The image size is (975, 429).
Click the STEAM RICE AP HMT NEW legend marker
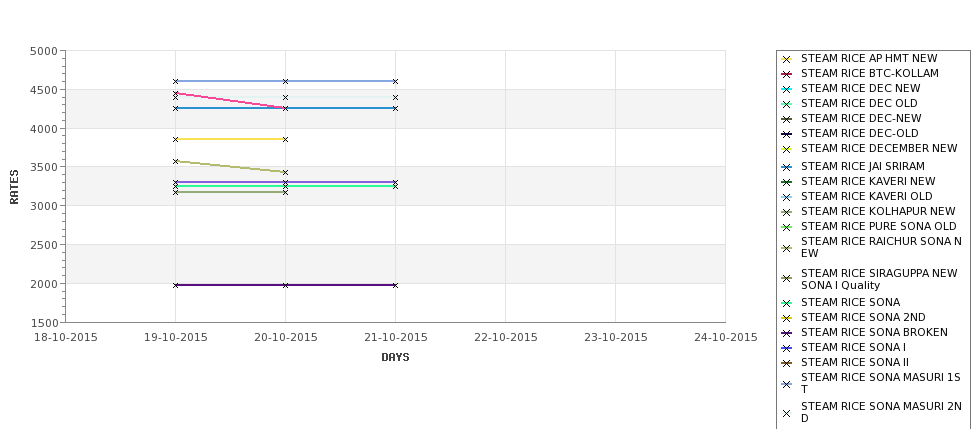tap(786, 59)
